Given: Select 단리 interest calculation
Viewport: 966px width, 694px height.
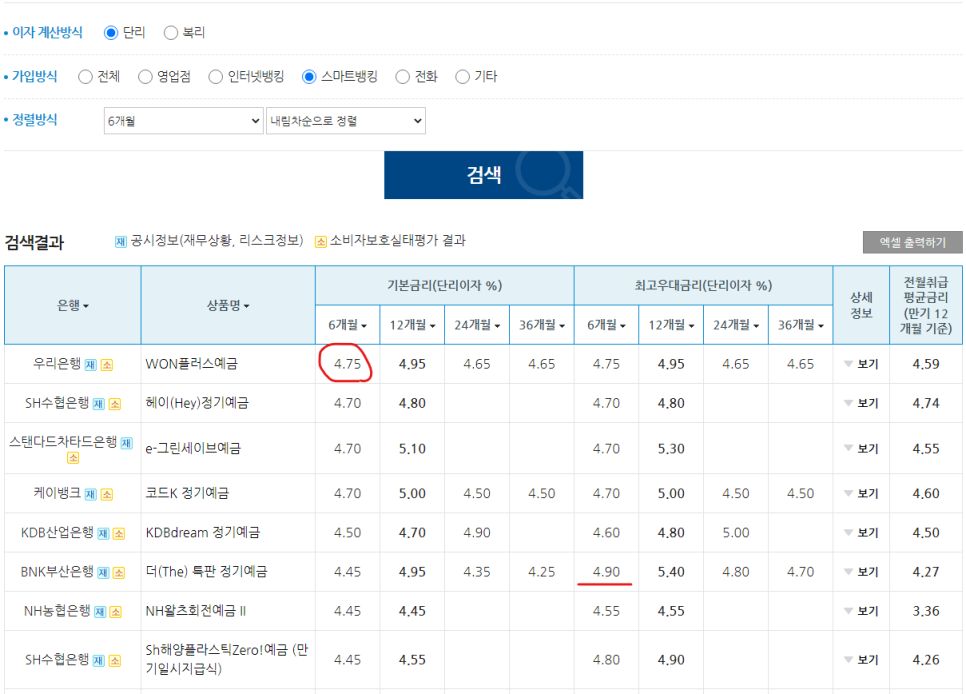Looking at the screenshot, I should [111, 33].
